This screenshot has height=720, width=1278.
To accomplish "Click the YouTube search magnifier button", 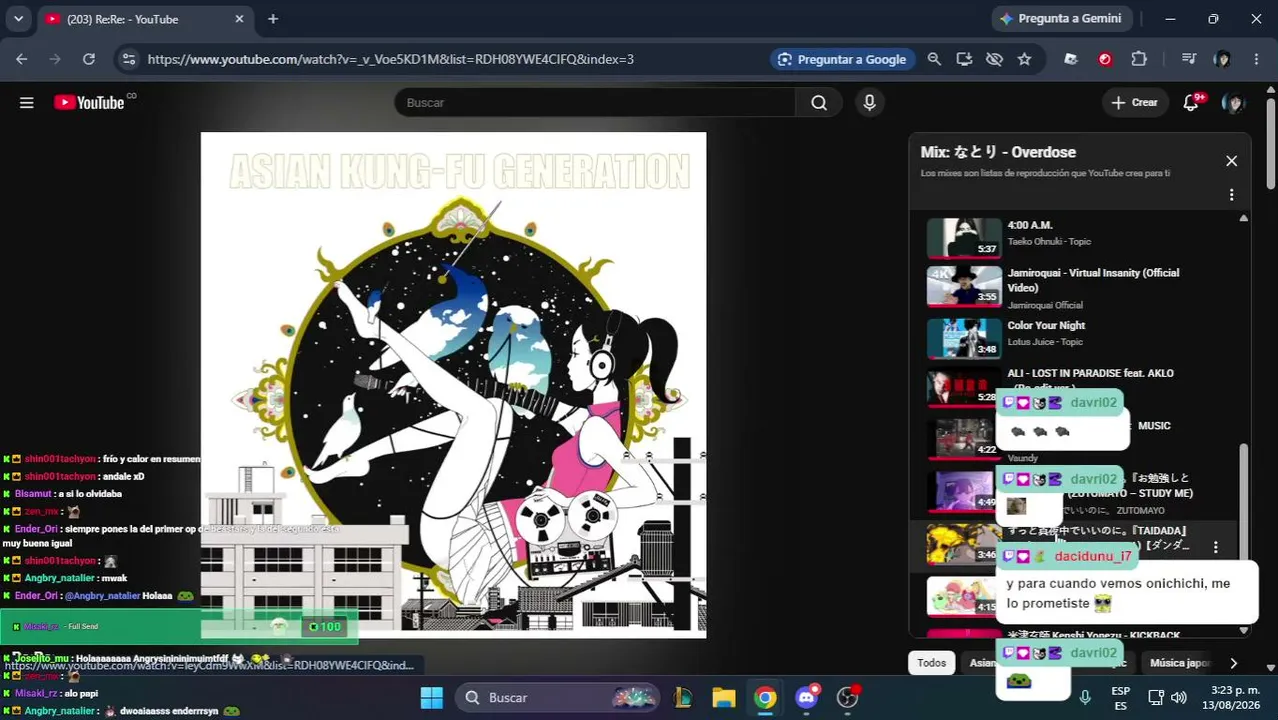I will [x=819, y=102].
